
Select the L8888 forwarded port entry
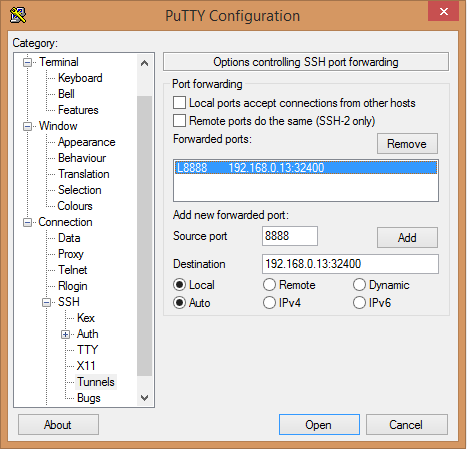coord(306,168)
